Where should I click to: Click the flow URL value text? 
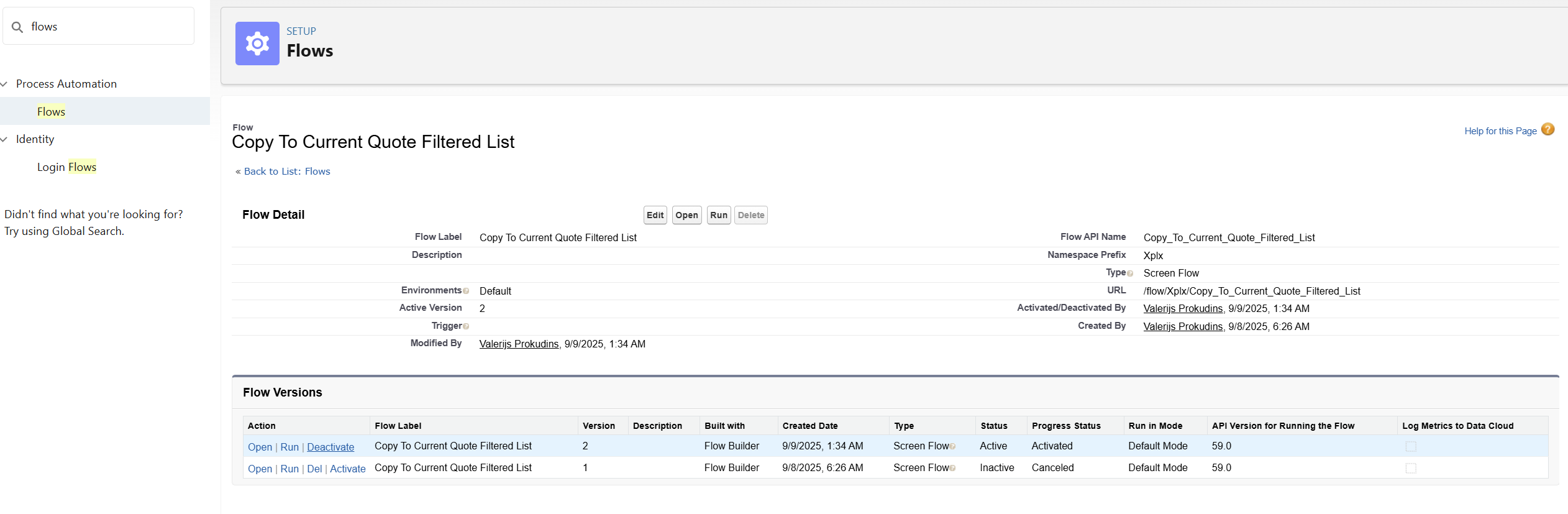point(1252,291)
